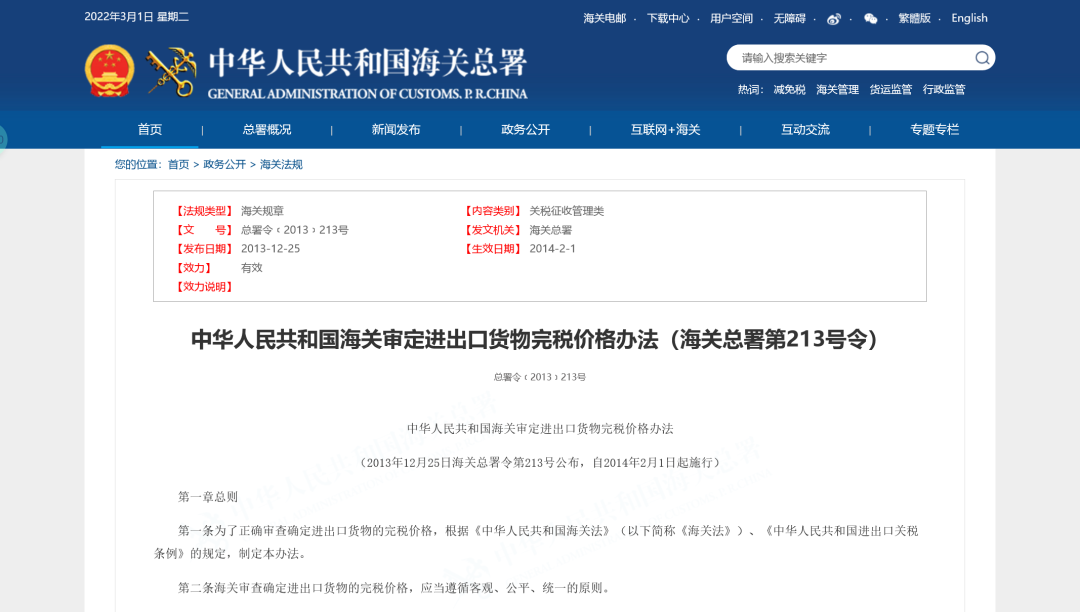Click the WeChat icon in top bar
Viewport: 1080px width, 612px height.
coord(870,18)
